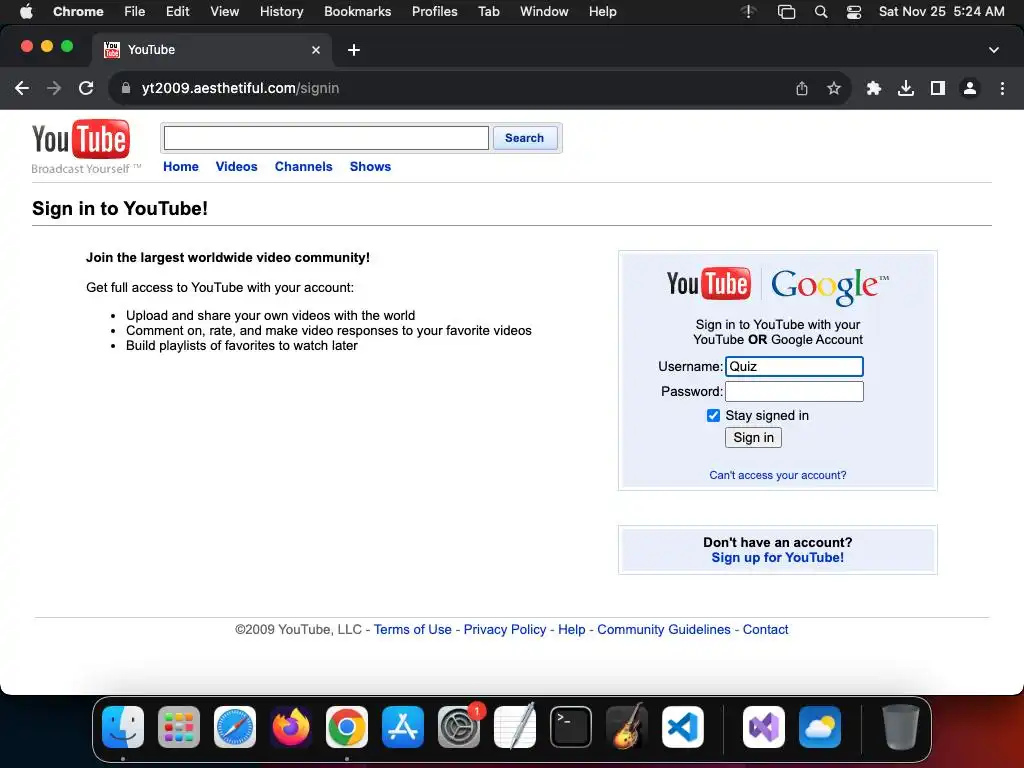
Task: Click the screen mirroring menu bar icon
Action: coord(786,12)
